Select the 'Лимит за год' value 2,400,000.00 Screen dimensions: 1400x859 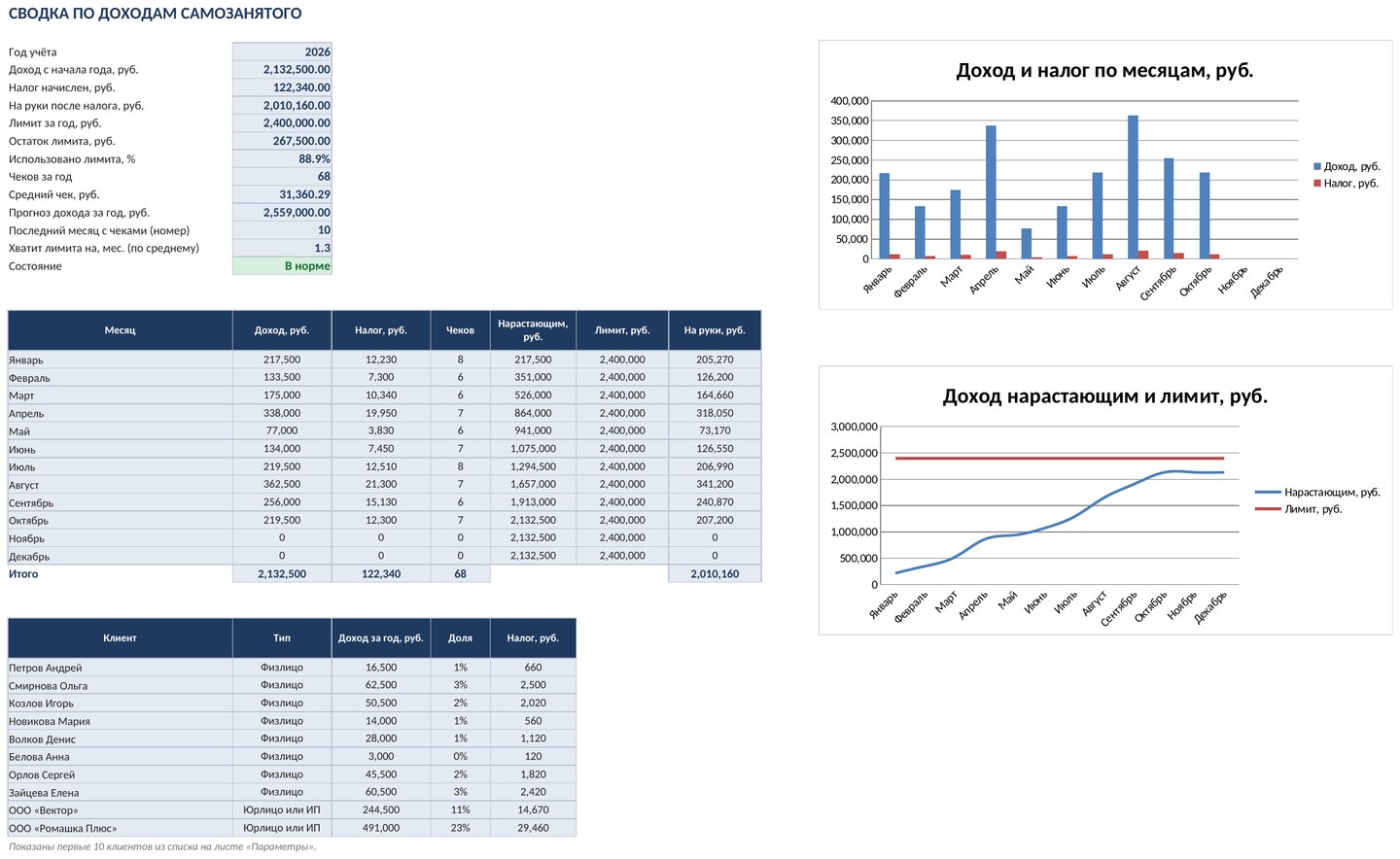[282, 122]
